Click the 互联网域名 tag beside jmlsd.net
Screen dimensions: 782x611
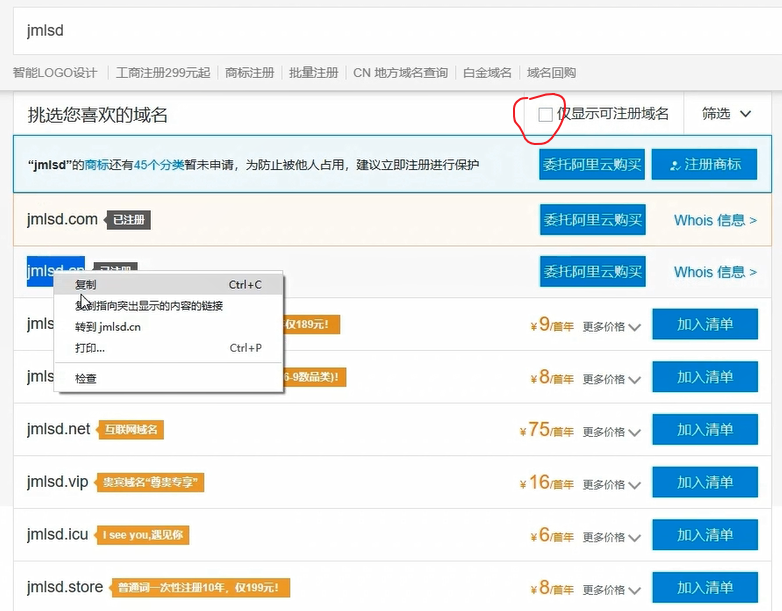point(131,430)
